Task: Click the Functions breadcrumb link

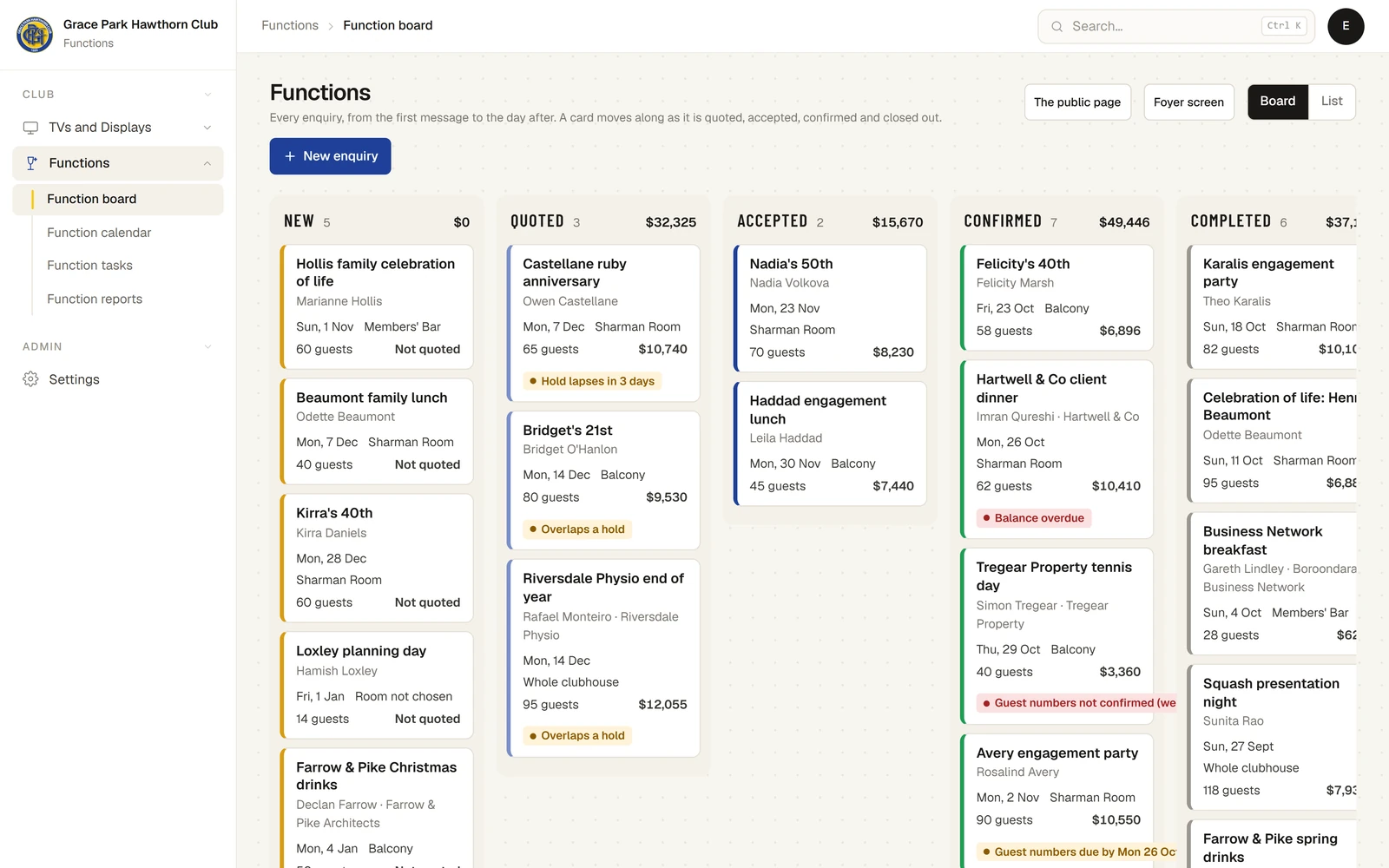Action: point(290,25)
